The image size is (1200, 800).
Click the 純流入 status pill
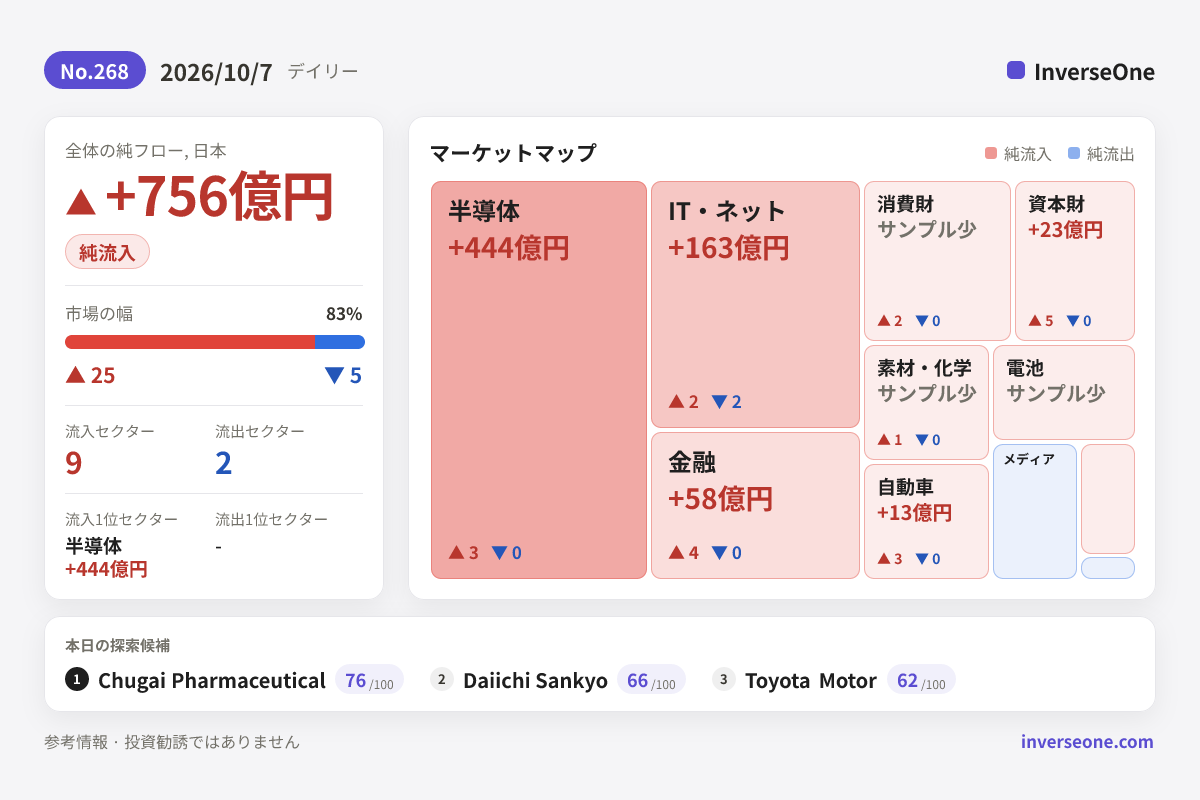coord(107,252)
